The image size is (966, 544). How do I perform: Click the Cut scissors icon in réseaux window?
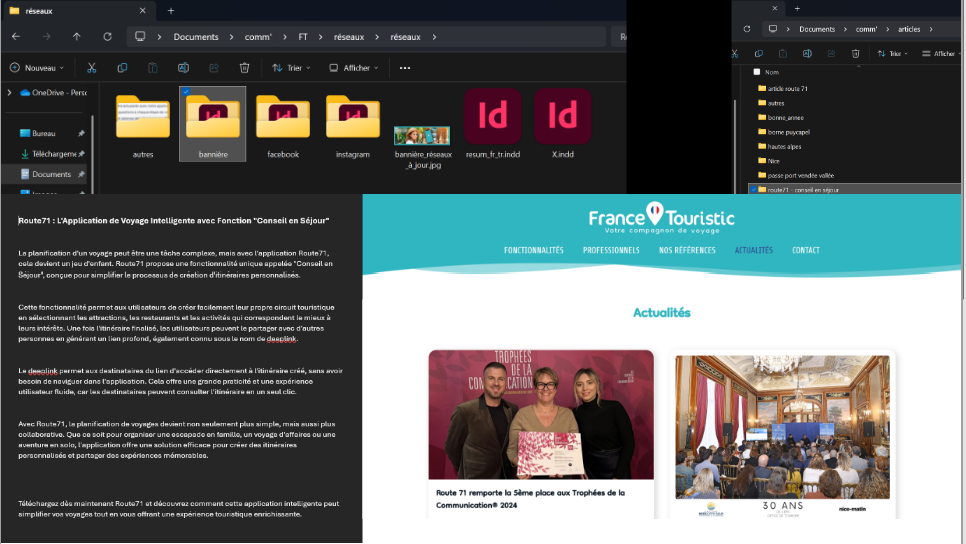pos(92,68)
